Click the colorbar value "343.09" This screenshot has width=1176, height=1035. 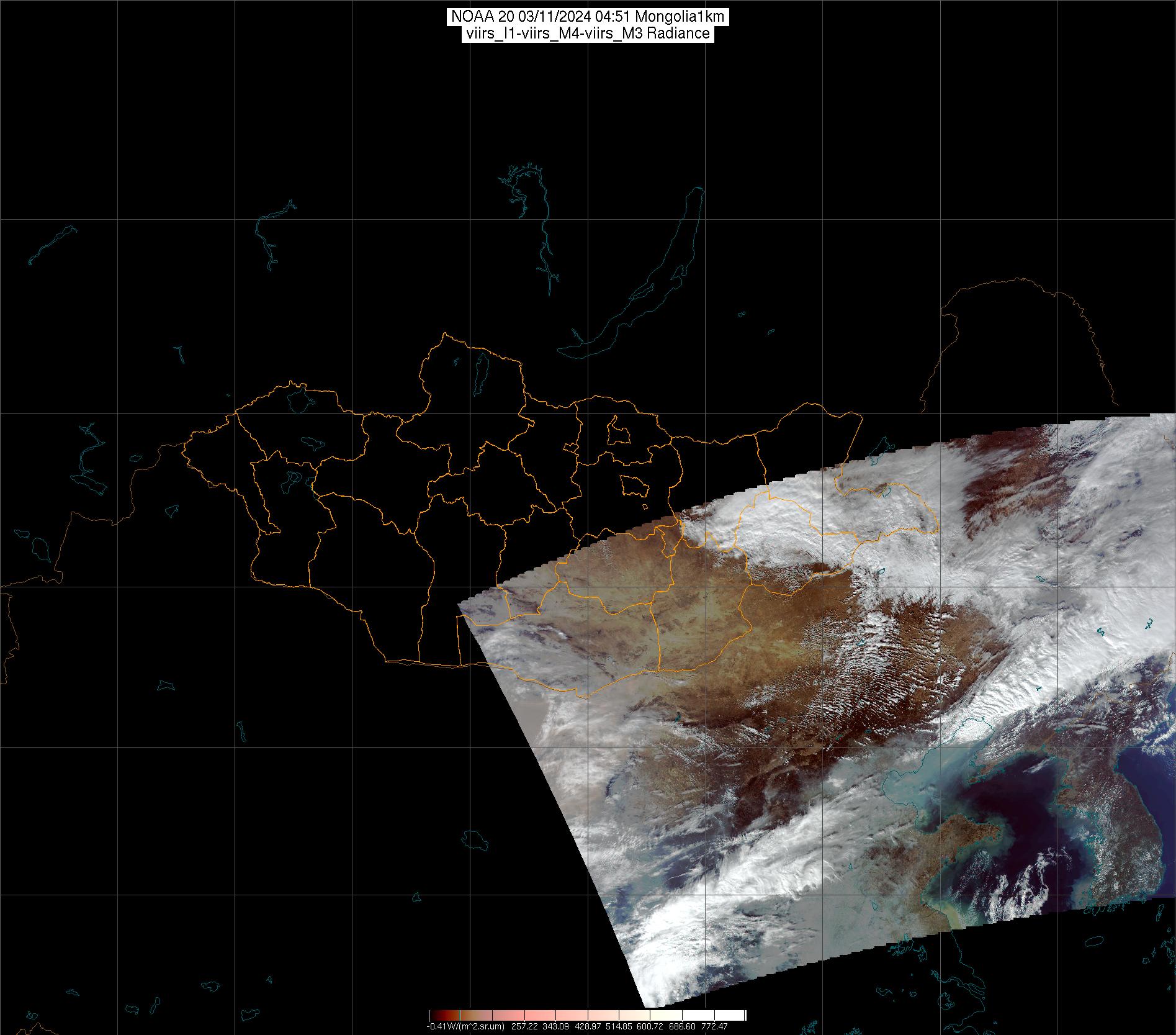coord(555,1026)
